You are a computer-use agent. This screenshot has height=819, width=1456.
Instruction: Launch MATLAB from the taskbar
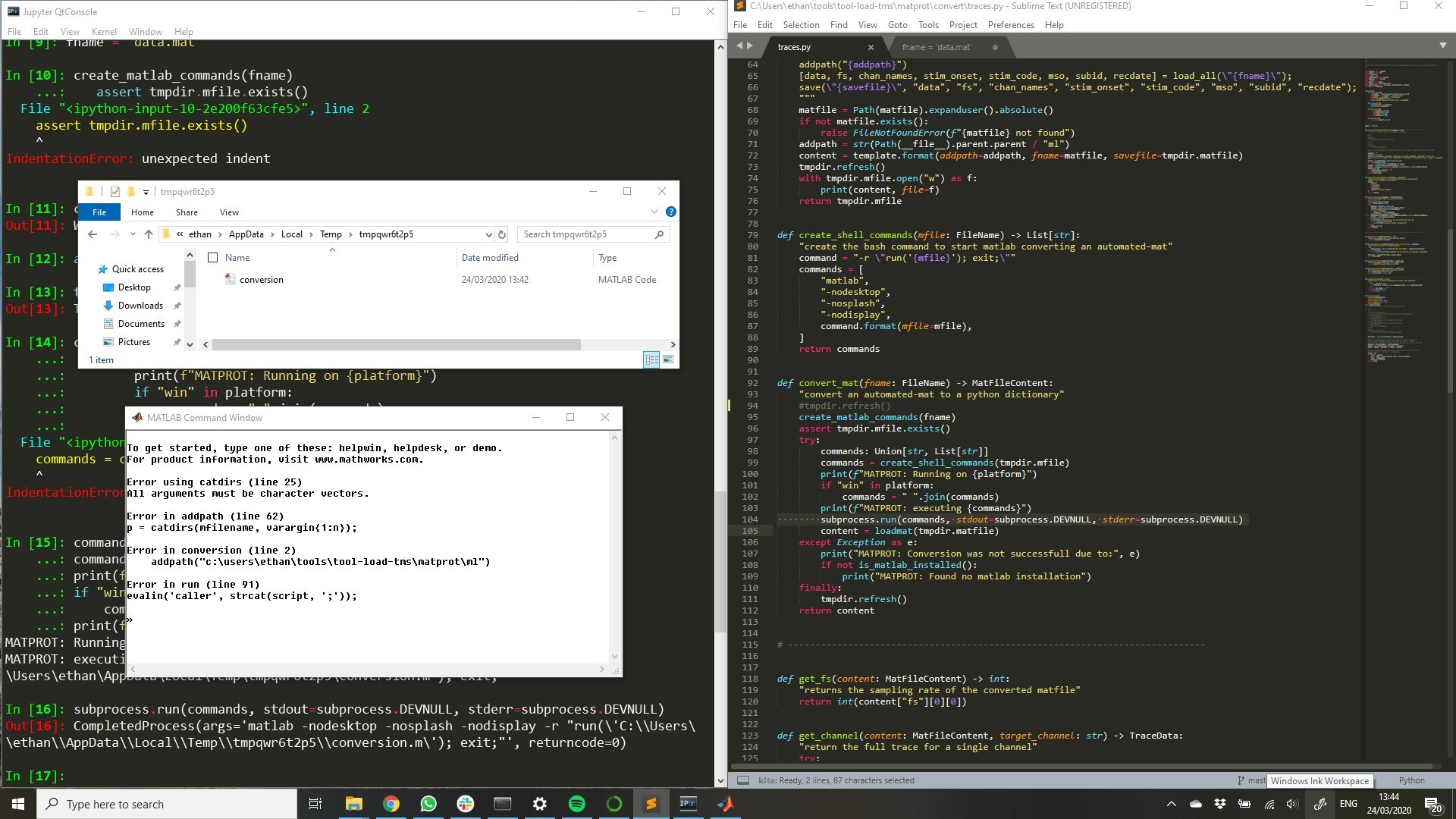[725, 804]
